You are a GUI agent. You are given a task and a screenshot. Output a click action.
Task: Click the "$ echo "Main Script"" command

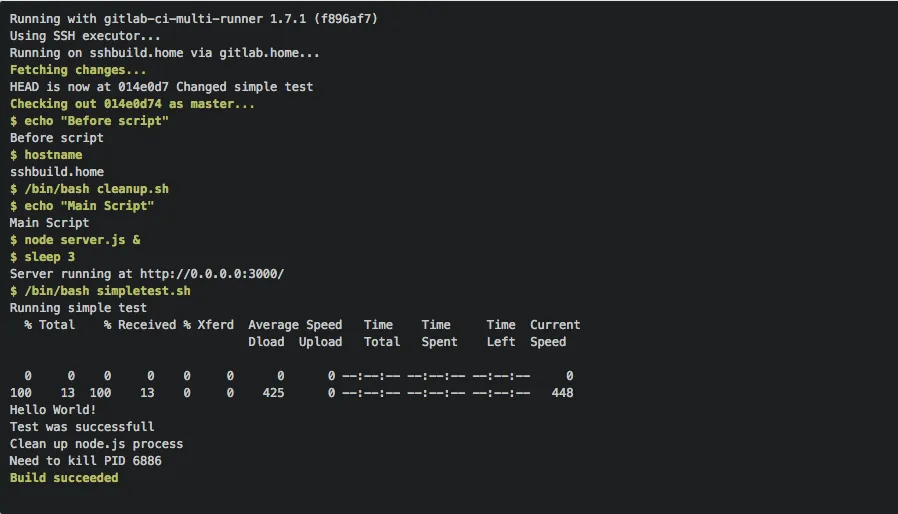[x=82, y=206]
